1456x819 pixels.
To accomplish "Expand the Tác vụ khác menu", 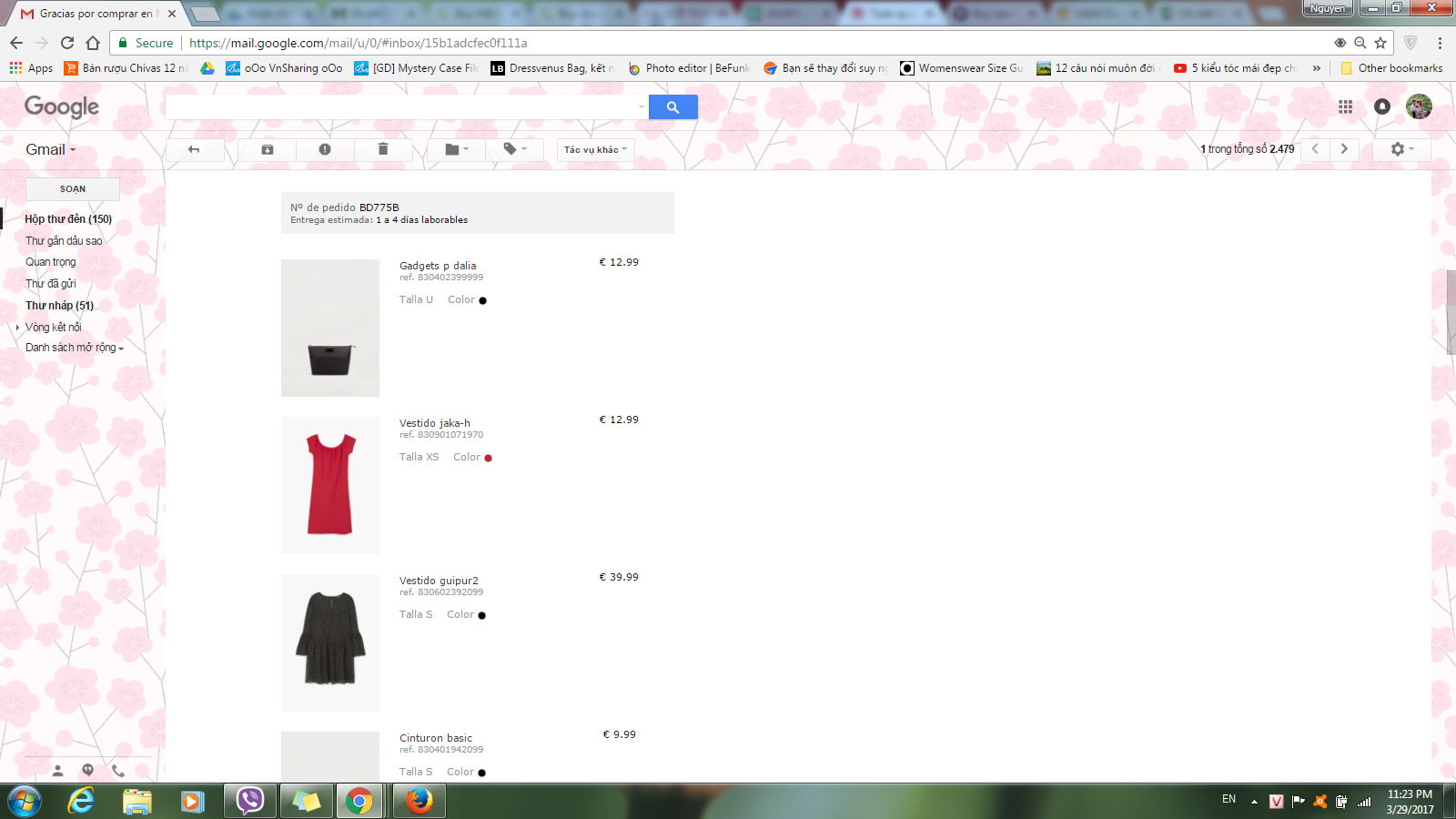I will click(x=595, y=149).
